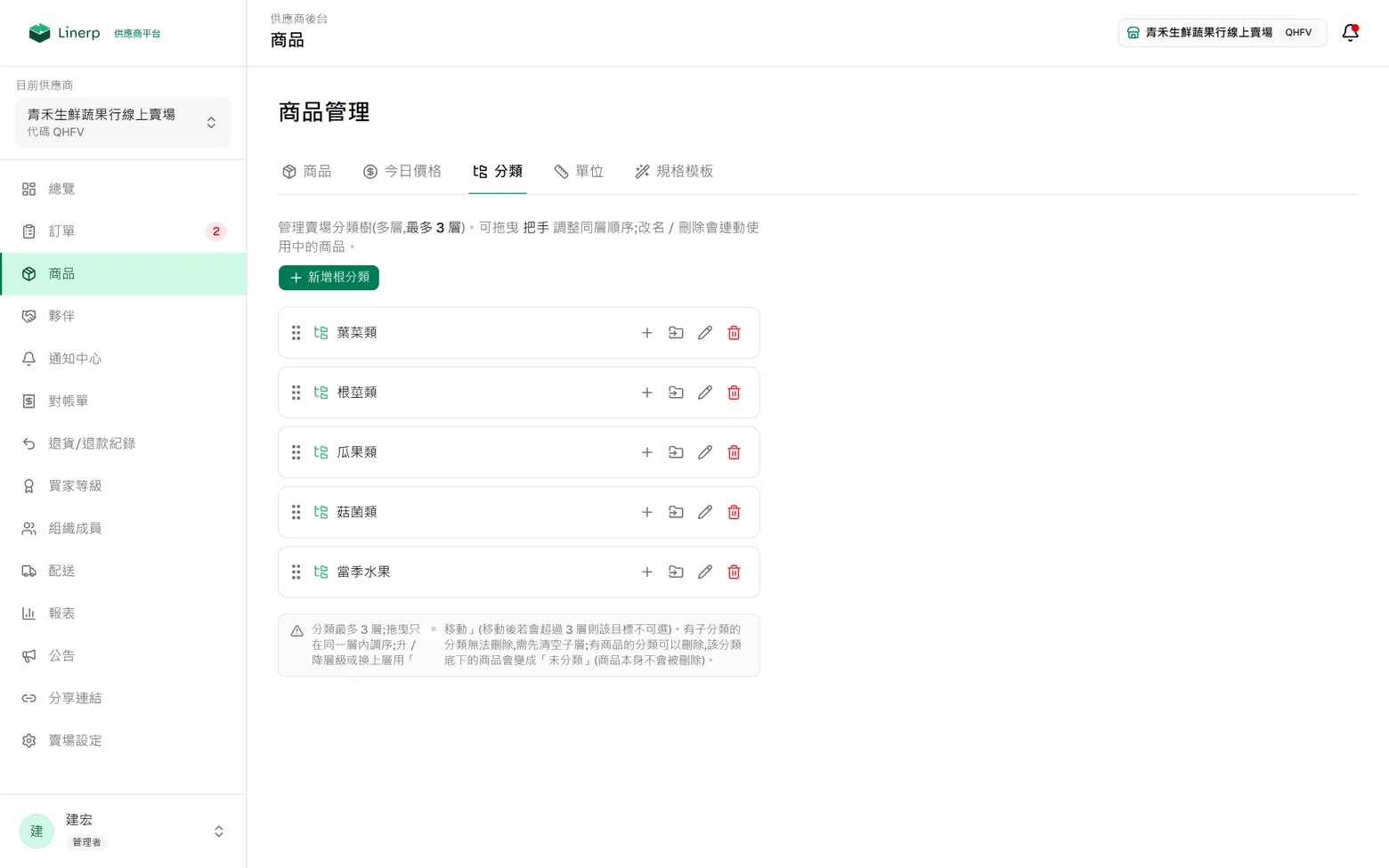Open 夥伴 in the sidebar
The image size is (1389, 868).
(123, 316)
